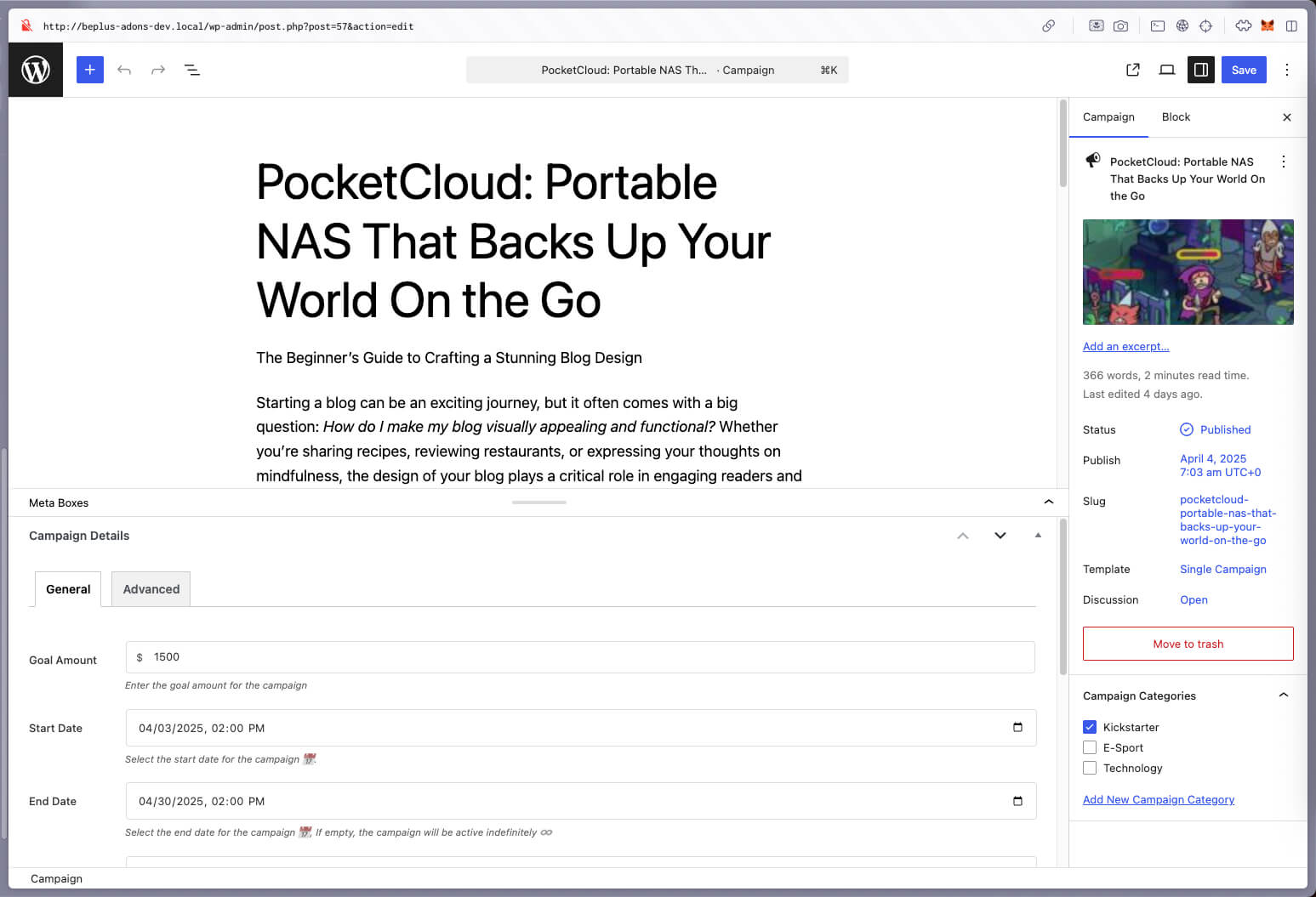Switch to the Advanced tab

151,589
